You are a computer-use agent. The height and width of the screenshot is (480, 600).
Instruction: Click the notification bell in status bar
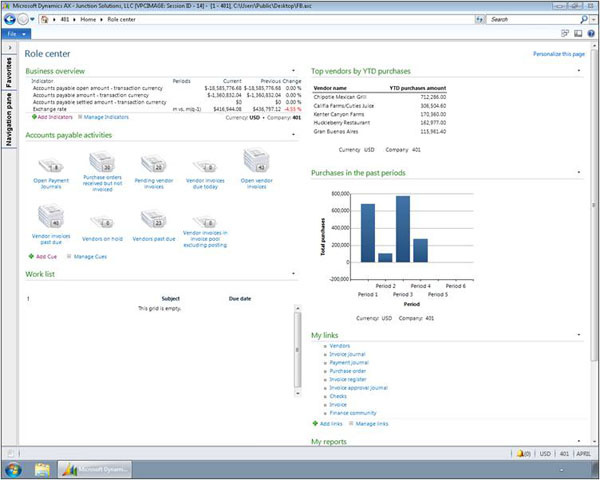520,454
